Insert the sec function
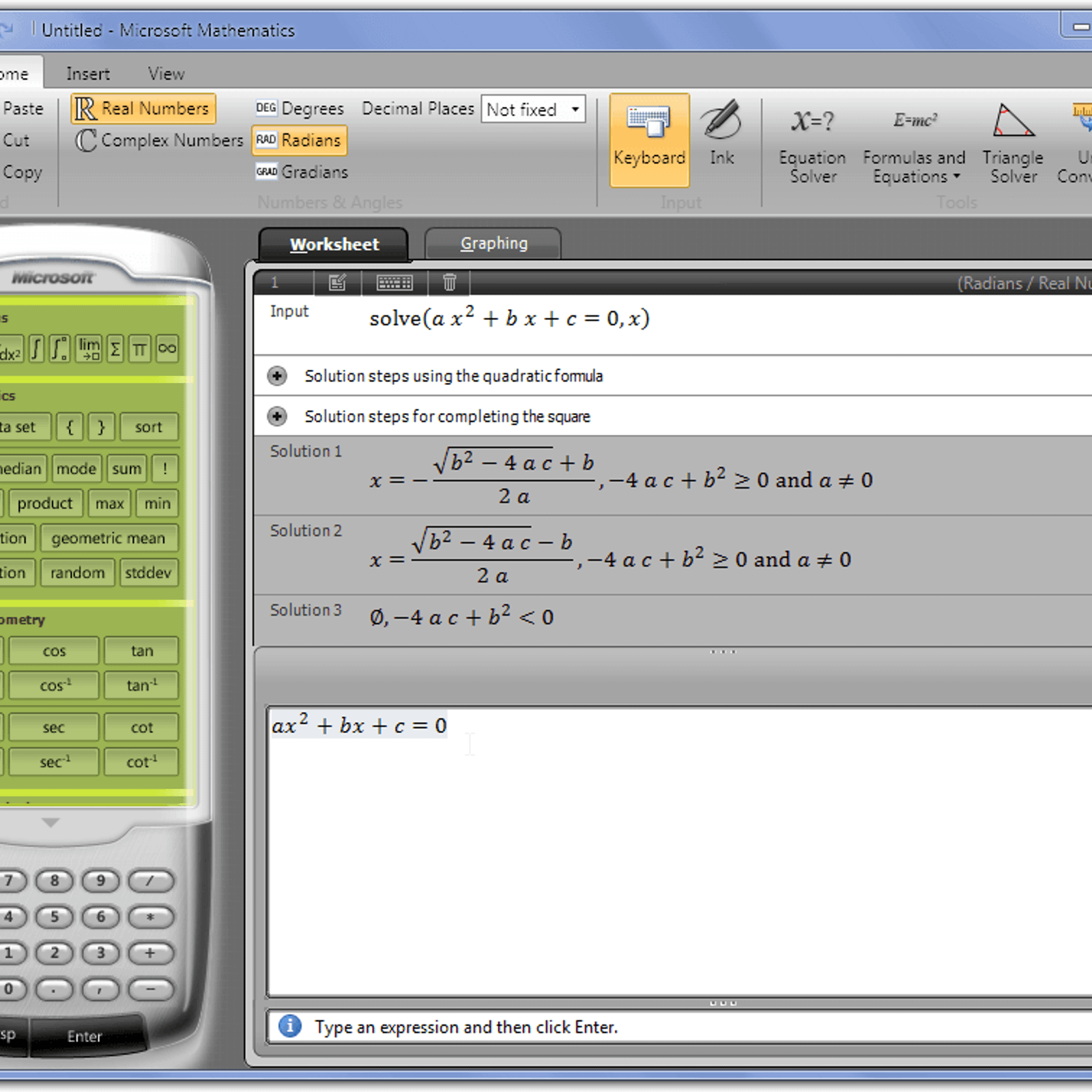Image resolution: width=1092 pixels, height=1092 pixels. [54, 728]
